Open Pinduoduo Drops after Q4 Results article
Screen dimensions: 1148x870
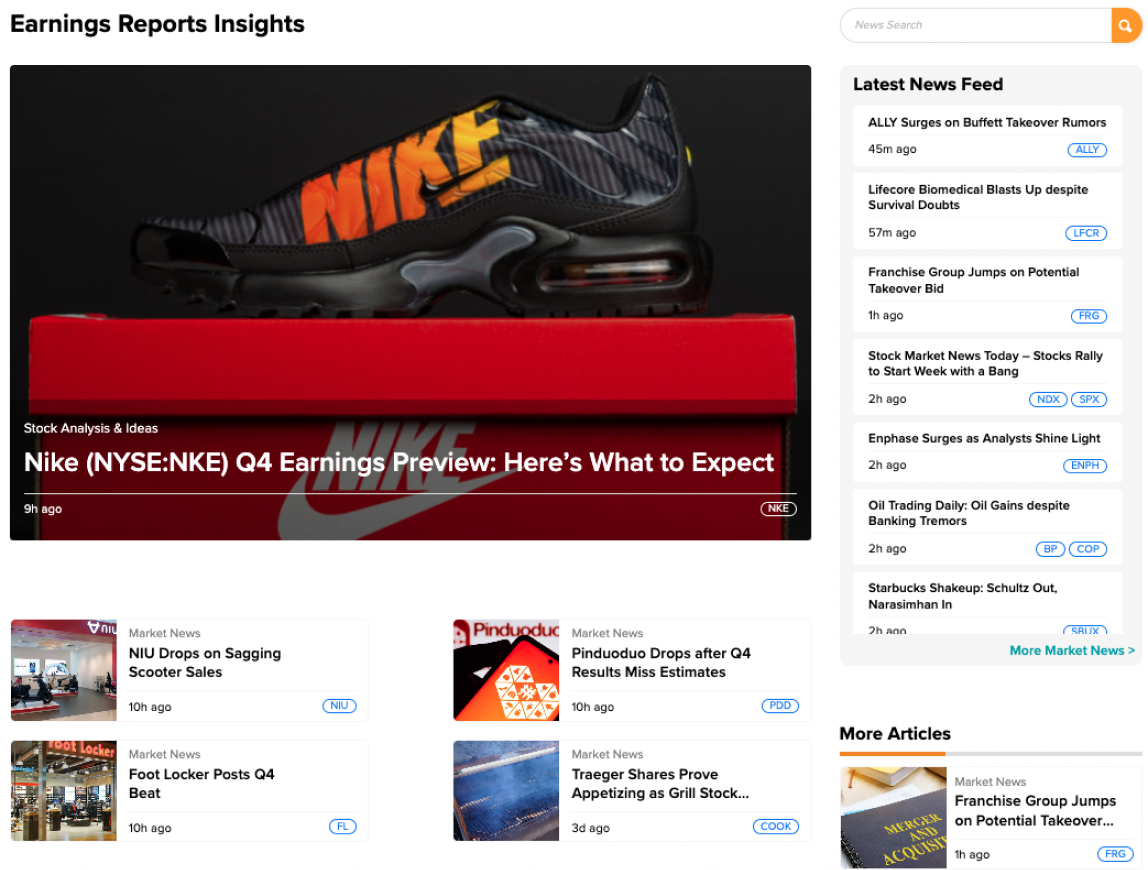[x=661, y=662]
